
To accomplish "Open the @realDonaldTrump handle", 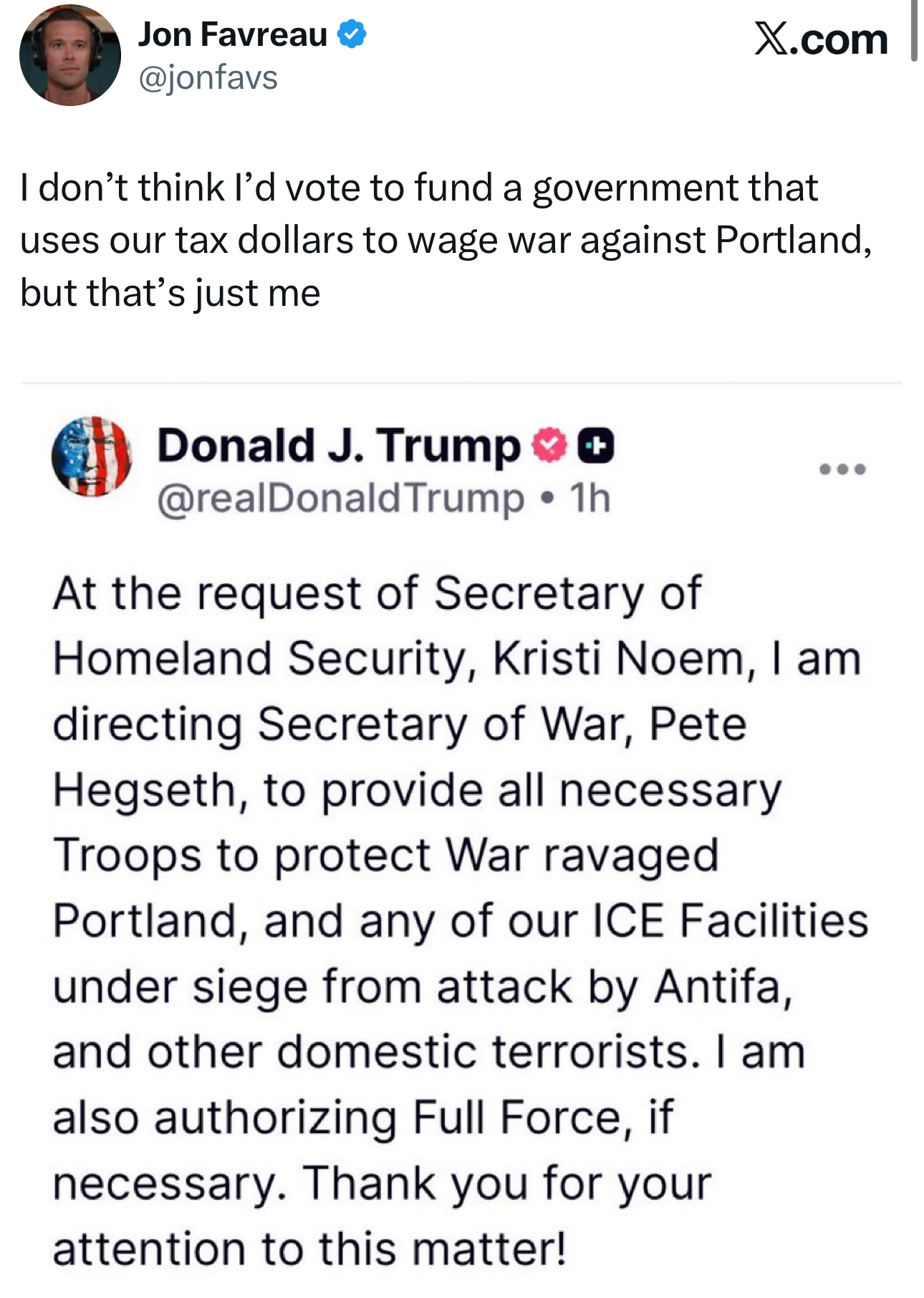I will point(340,499).
